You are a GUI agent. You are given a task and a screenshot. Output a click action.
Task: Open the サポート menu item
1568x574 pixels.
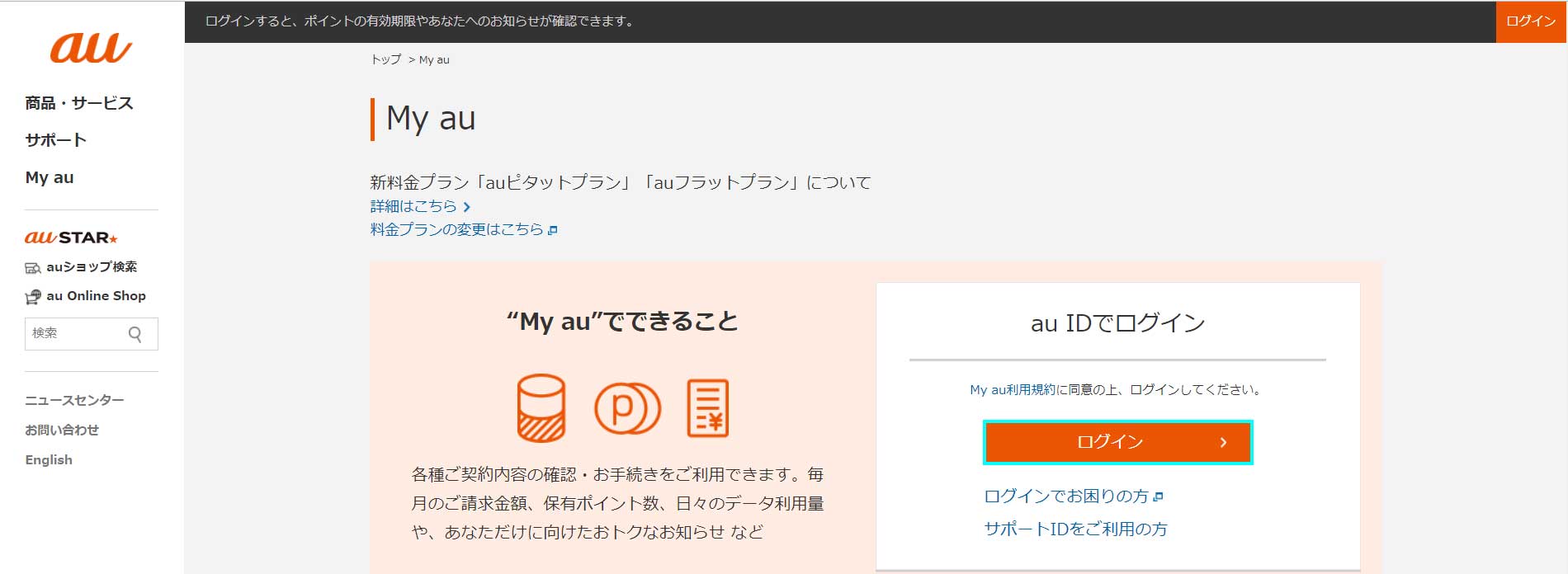pos(55,140)
